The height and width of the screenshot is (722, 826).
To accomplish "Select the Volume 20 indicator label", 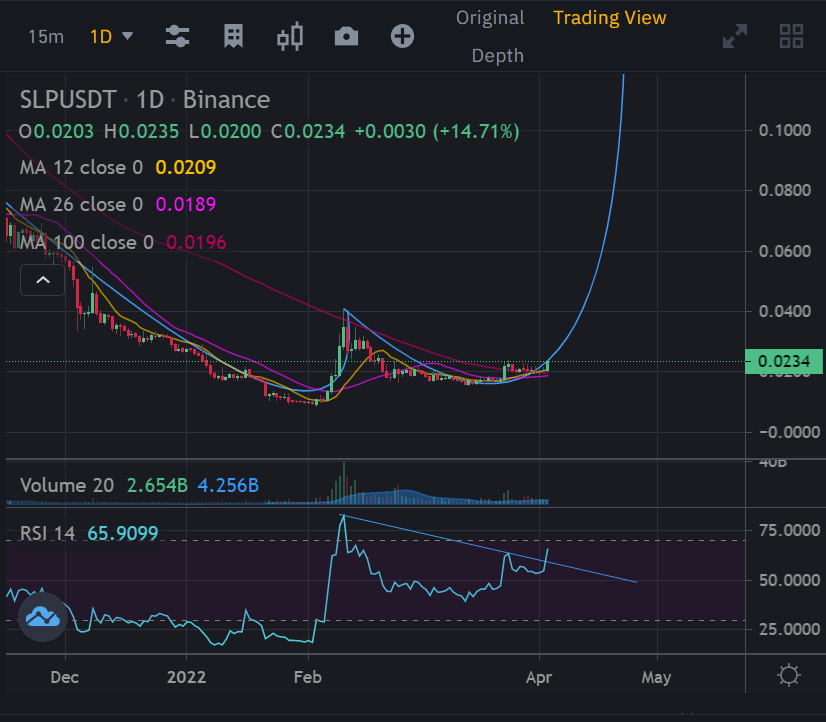I will [67, 485].
